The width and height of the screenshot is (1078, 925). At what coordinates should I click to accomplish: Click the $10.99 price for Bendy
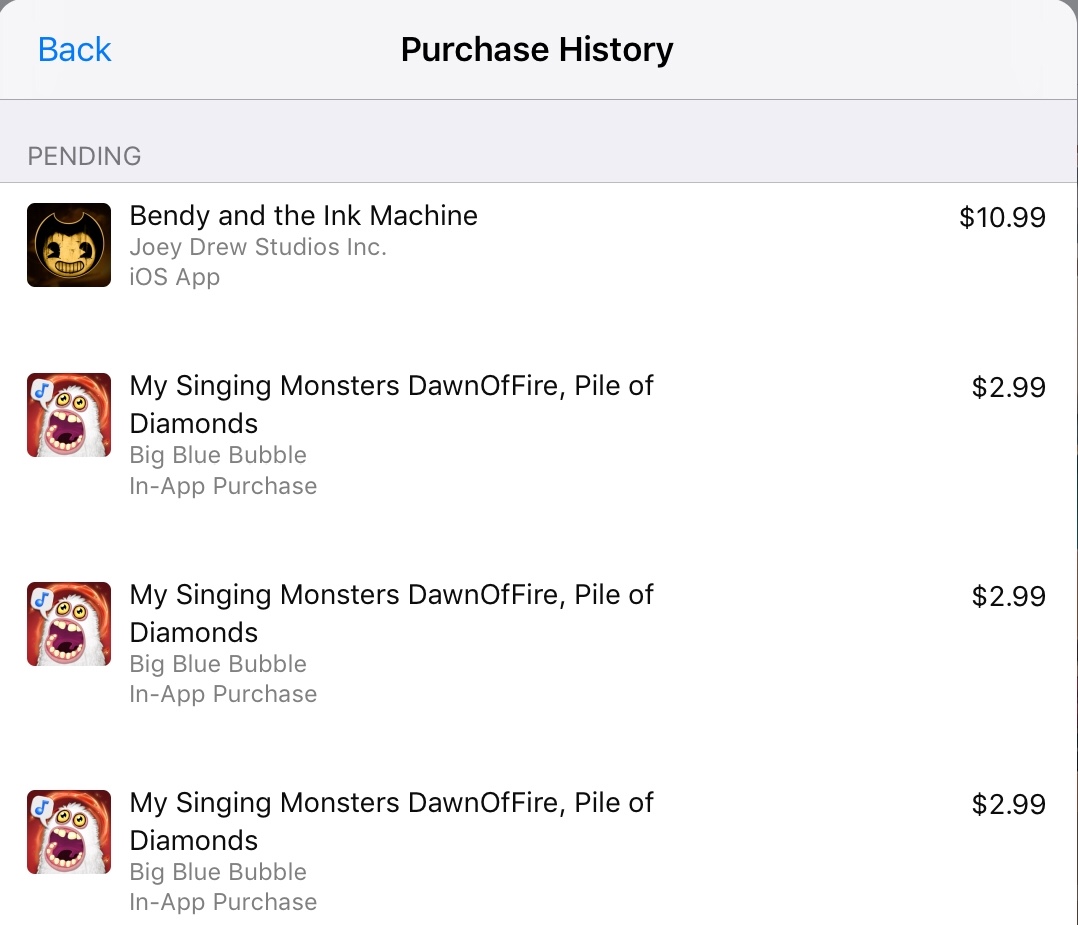point(1002,218)
